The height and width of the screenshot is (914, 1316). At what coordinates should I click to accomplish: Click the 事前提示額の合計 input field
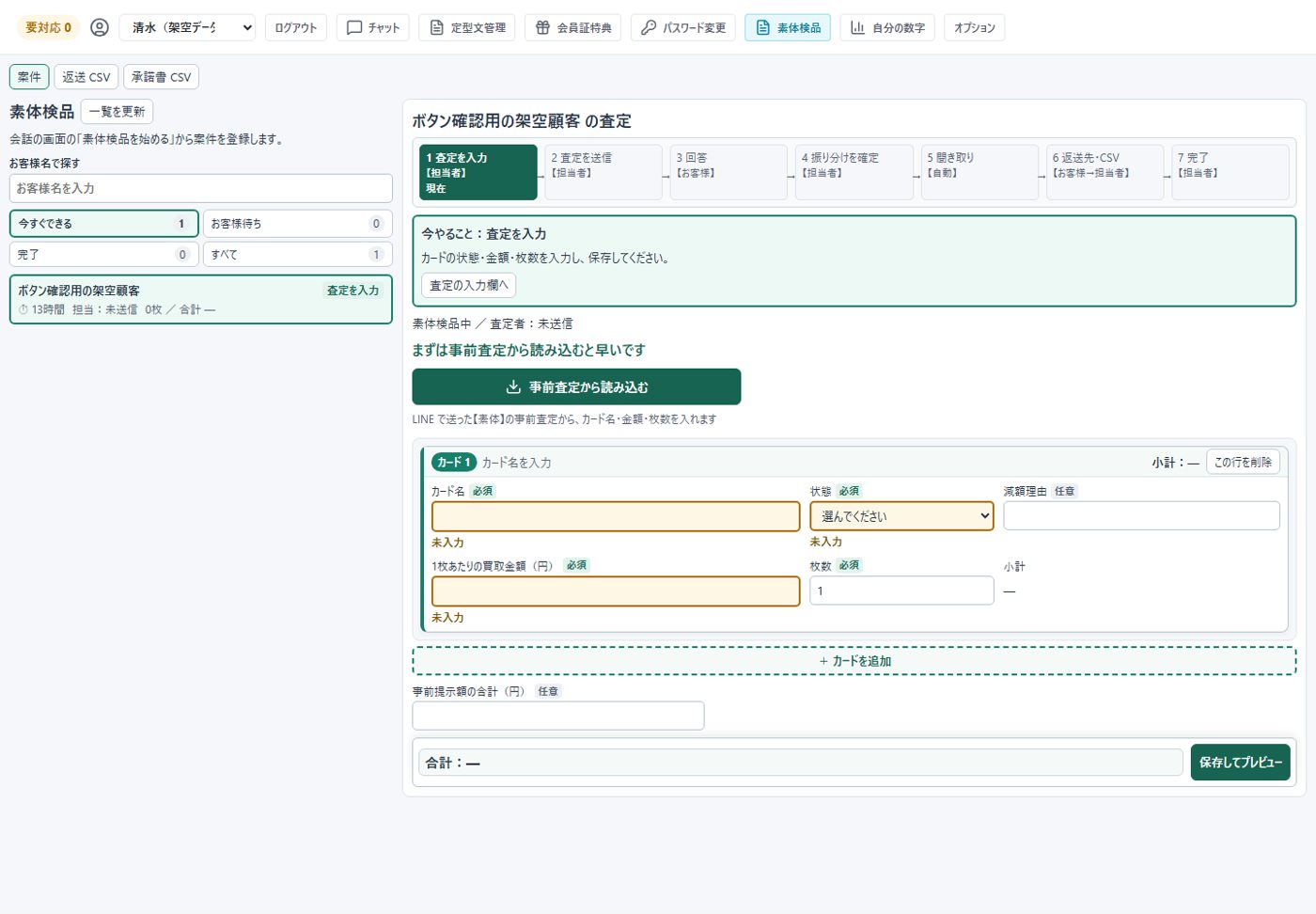coord(558,716)
